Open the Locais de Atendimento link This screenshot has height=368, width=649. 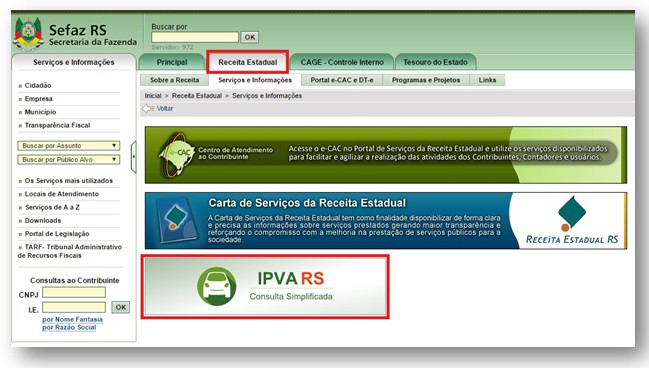click(x=62, y=194)
